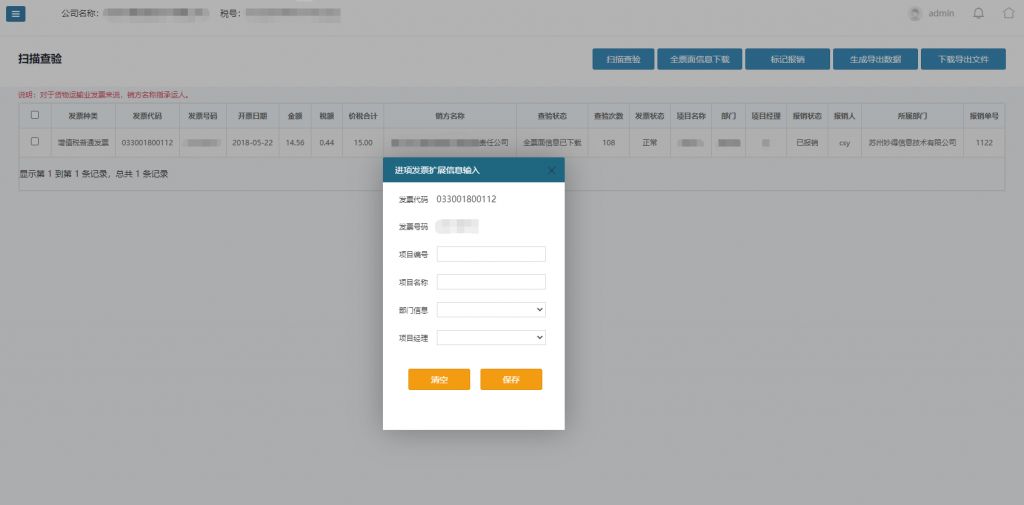Tick the select-all checkbox in table header
The image size is (1024, 505).
click(x=35, y=115)
